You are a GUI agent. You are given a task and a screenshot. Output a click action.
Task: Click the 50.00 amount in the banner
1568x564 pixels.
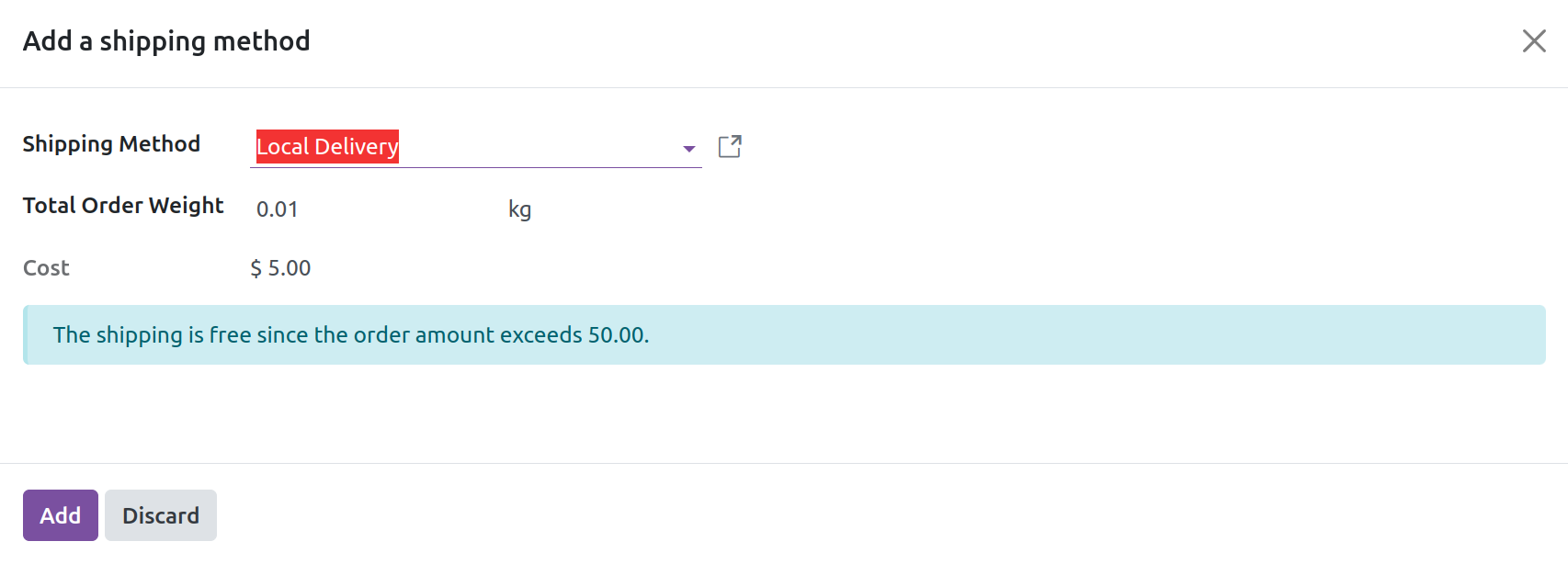click(x=616, y=335)
